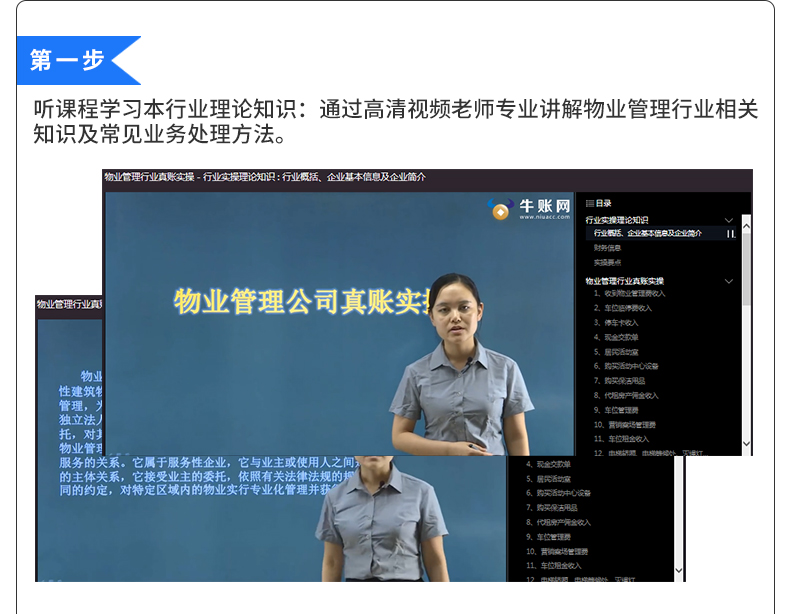Select 10. 营销商场管理费 in the back player's list
Viewport: 790px width, 614px height.
coord(557,552)
